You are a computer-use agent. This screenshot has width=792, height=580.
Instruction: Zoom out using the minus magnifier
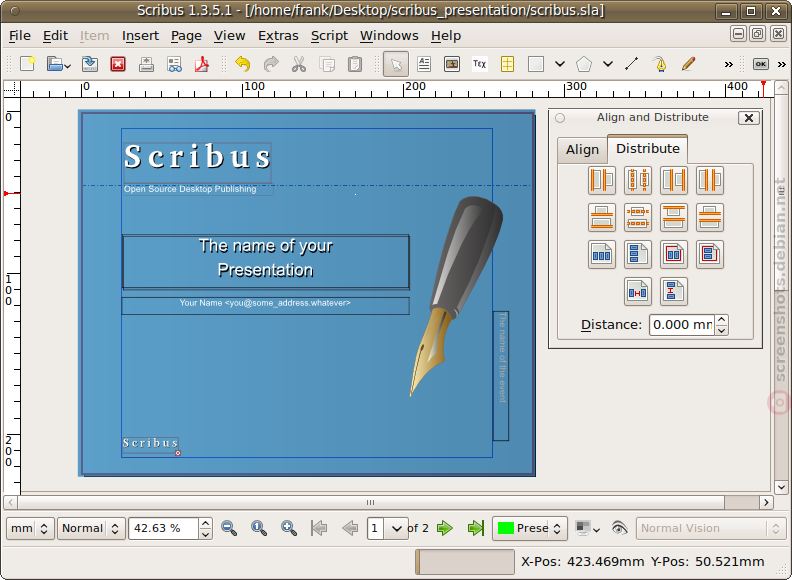click(229, 528)
